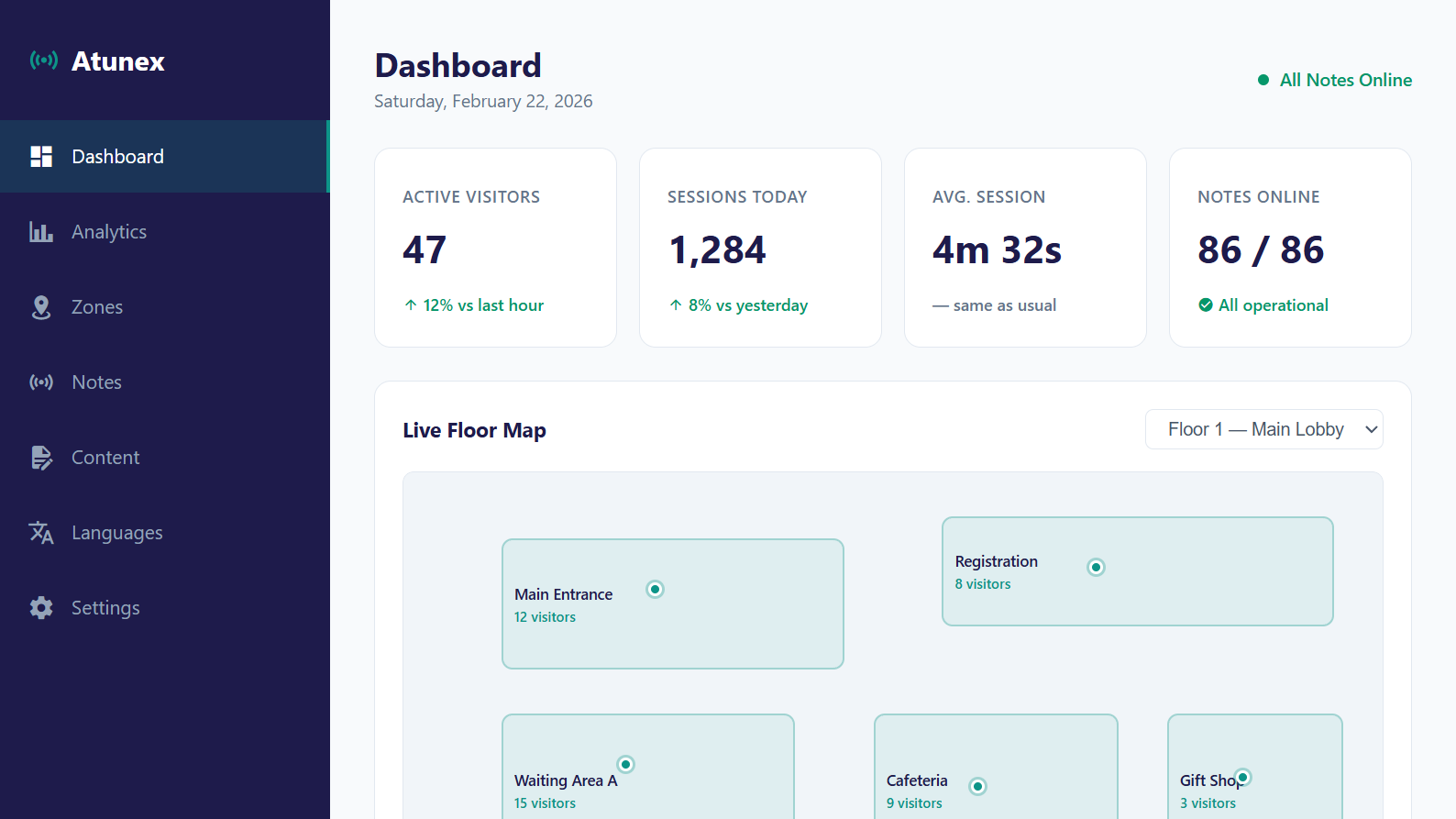Click the Content document edit icon
Viewport: 1456px width, 819px height.
click(x=41, y=458)
